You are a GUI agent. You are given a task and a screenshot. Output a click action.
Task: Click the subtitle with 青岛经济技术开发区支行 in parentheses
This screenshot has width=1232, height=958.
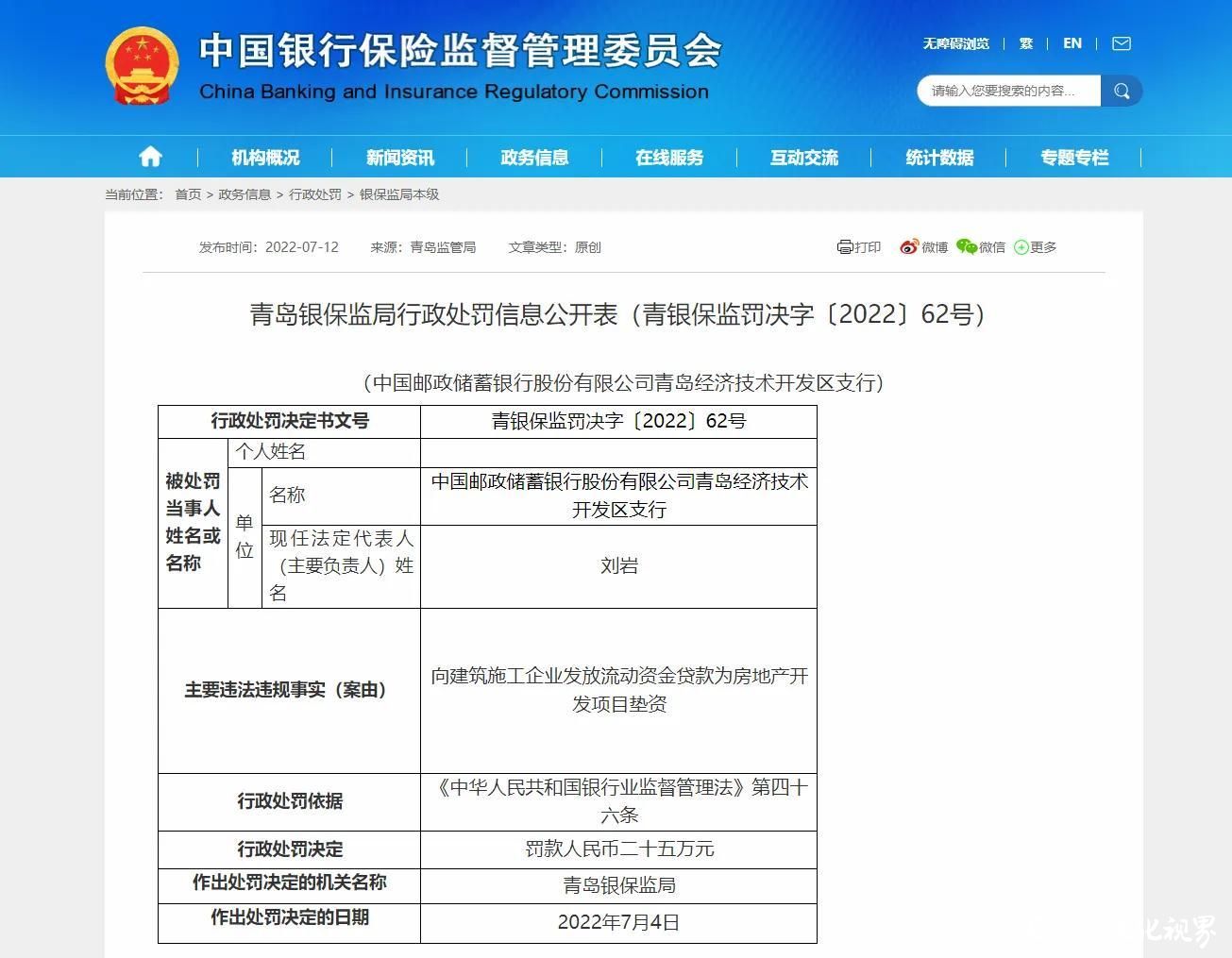(x=623, y=382)
